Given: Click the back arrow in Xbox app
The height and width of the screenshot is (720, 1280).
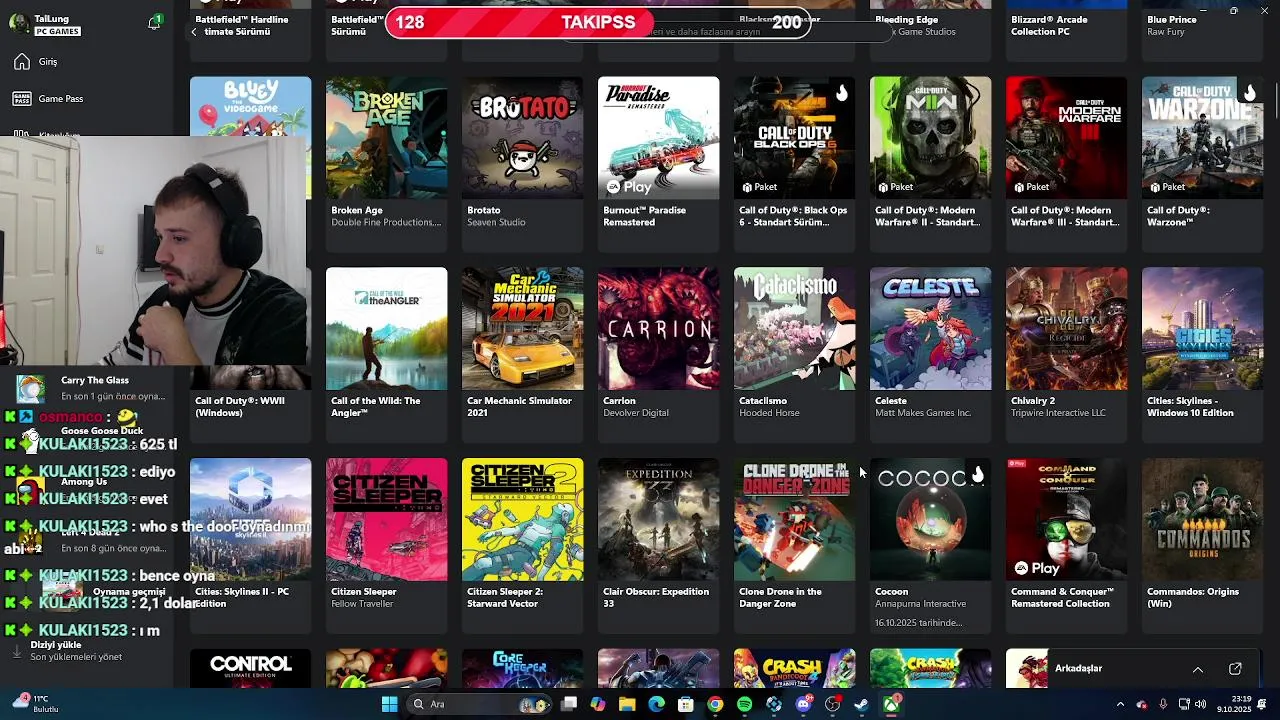Looking at the screenshot, I should (x=194, y=32).
